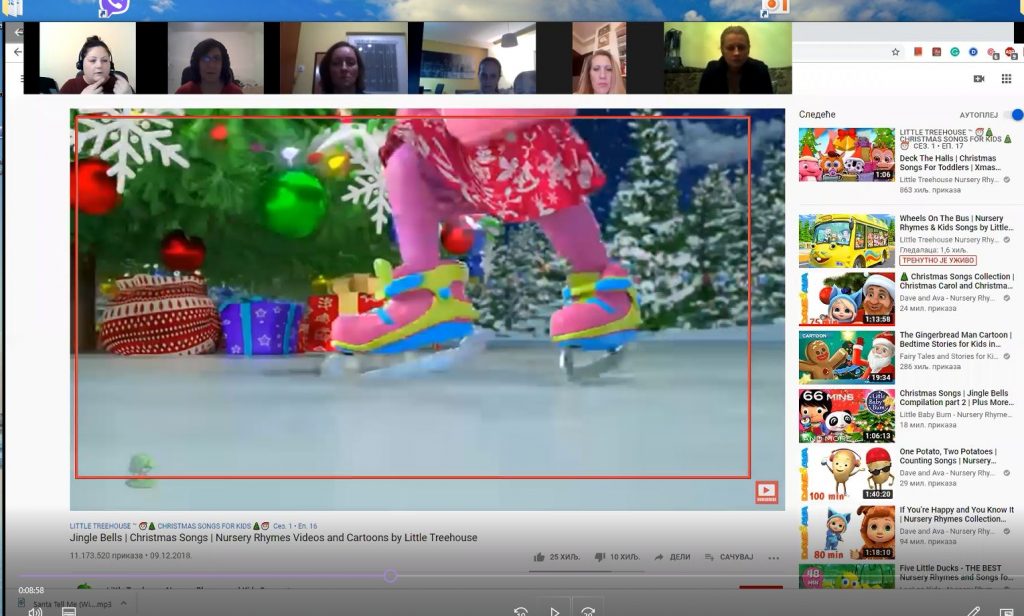This screenshot has width=1024, height=616.
Task: Select the Deck The Halls video title
Action: (949, 163)
